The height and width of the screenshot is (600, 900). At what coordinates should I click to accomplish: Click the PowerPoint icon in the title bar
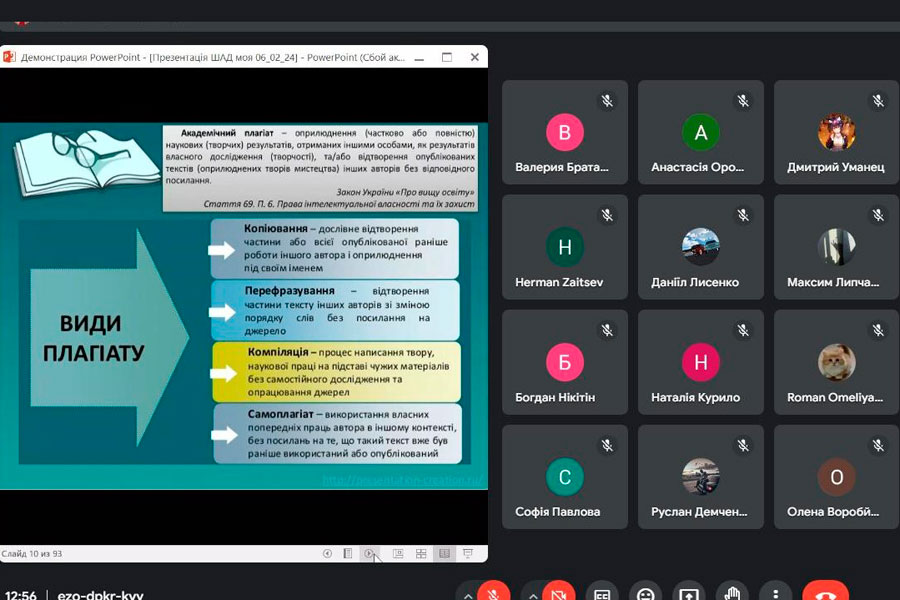[9, 57]
